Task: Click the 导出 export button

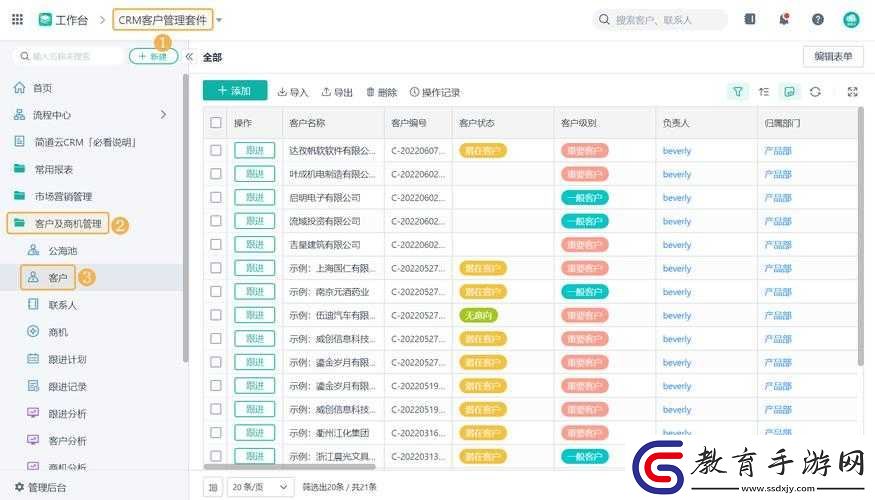Action: point(337,92)
